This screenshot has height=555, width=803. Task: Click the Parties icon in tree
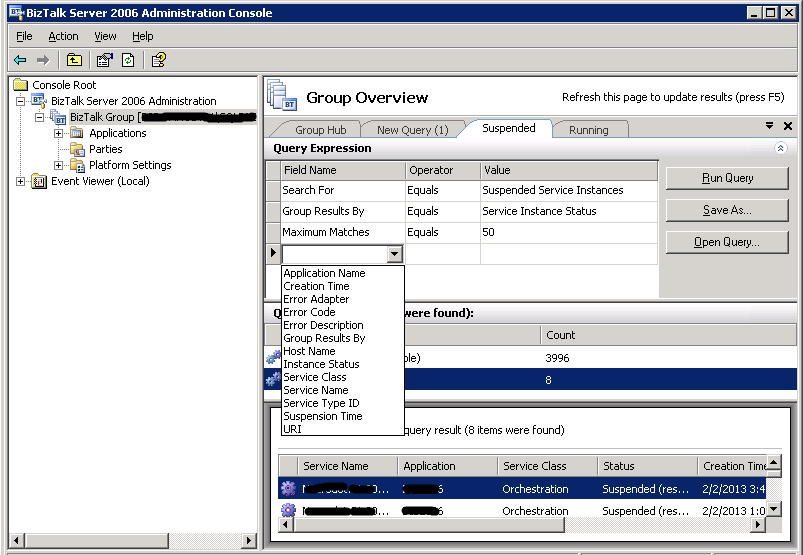click(77, 149)
